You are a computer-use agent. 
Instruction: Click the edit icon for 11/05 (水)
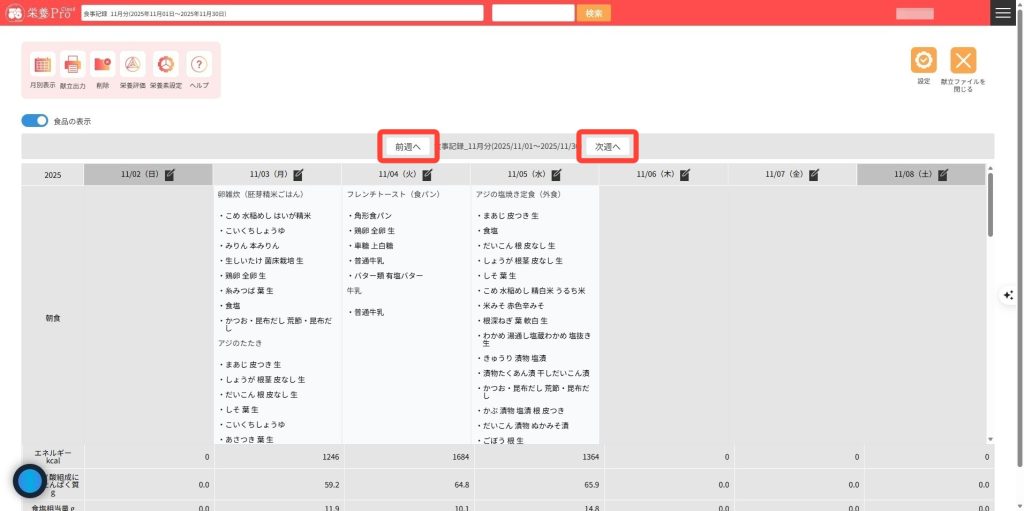coord(556,174)
